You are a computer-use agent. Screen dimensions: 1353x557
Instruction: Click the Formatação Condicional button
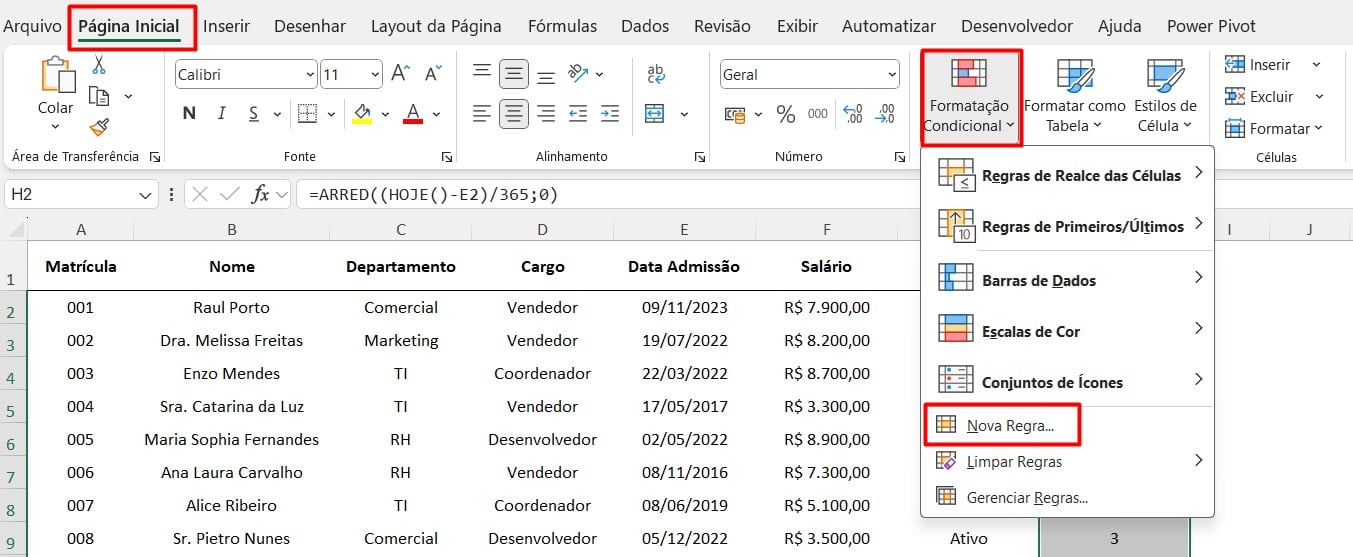coord(970,96)
